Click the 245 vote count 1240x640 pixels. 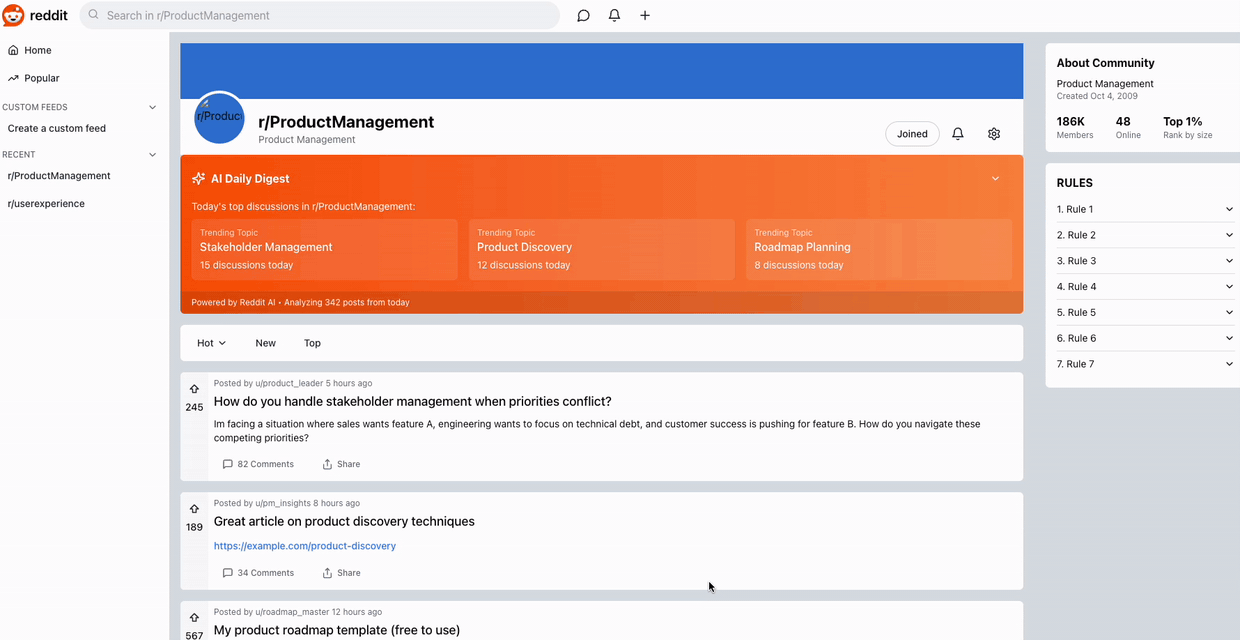click(194, 407)
